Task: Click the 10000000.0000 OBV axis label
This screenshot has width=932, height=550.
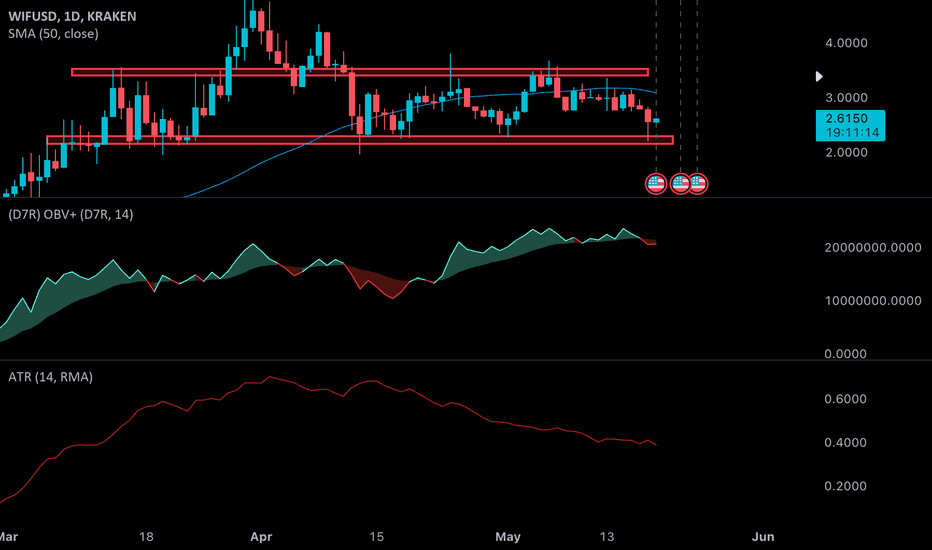Action: [873, 301]
